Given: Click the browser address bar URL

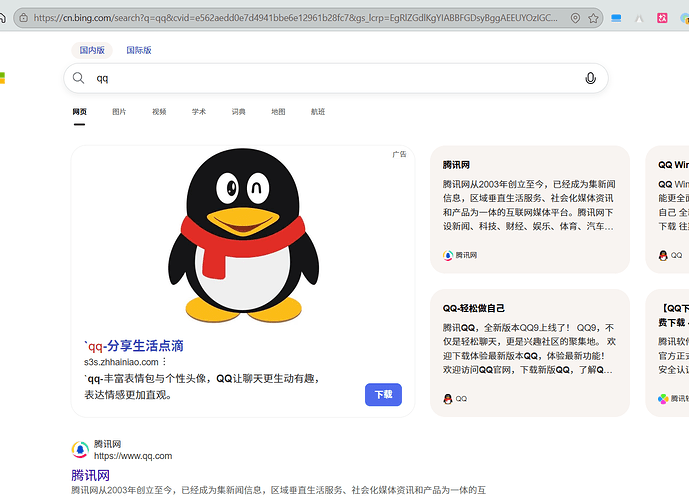Looking at the screenshot, I should coord(296,18).
